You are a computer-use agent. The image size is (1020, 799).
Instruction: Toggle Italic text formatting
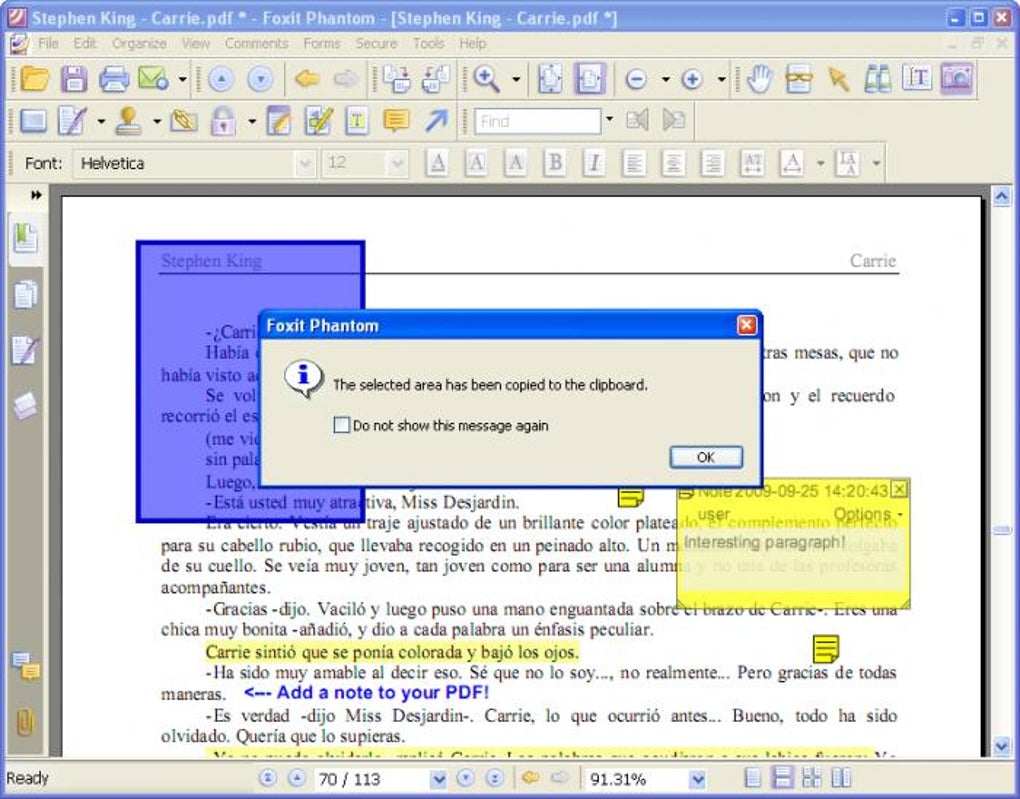coord(594,163)
